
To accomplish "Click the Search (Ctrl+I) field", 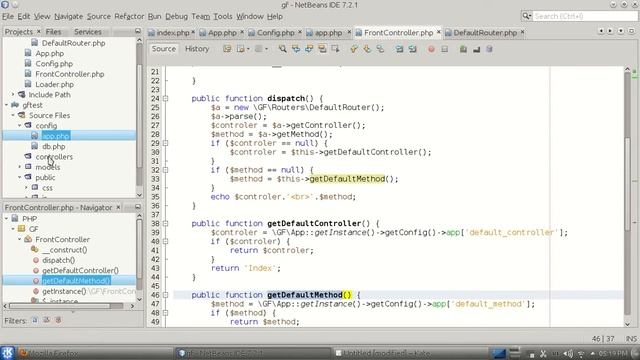I will point(585,16).
